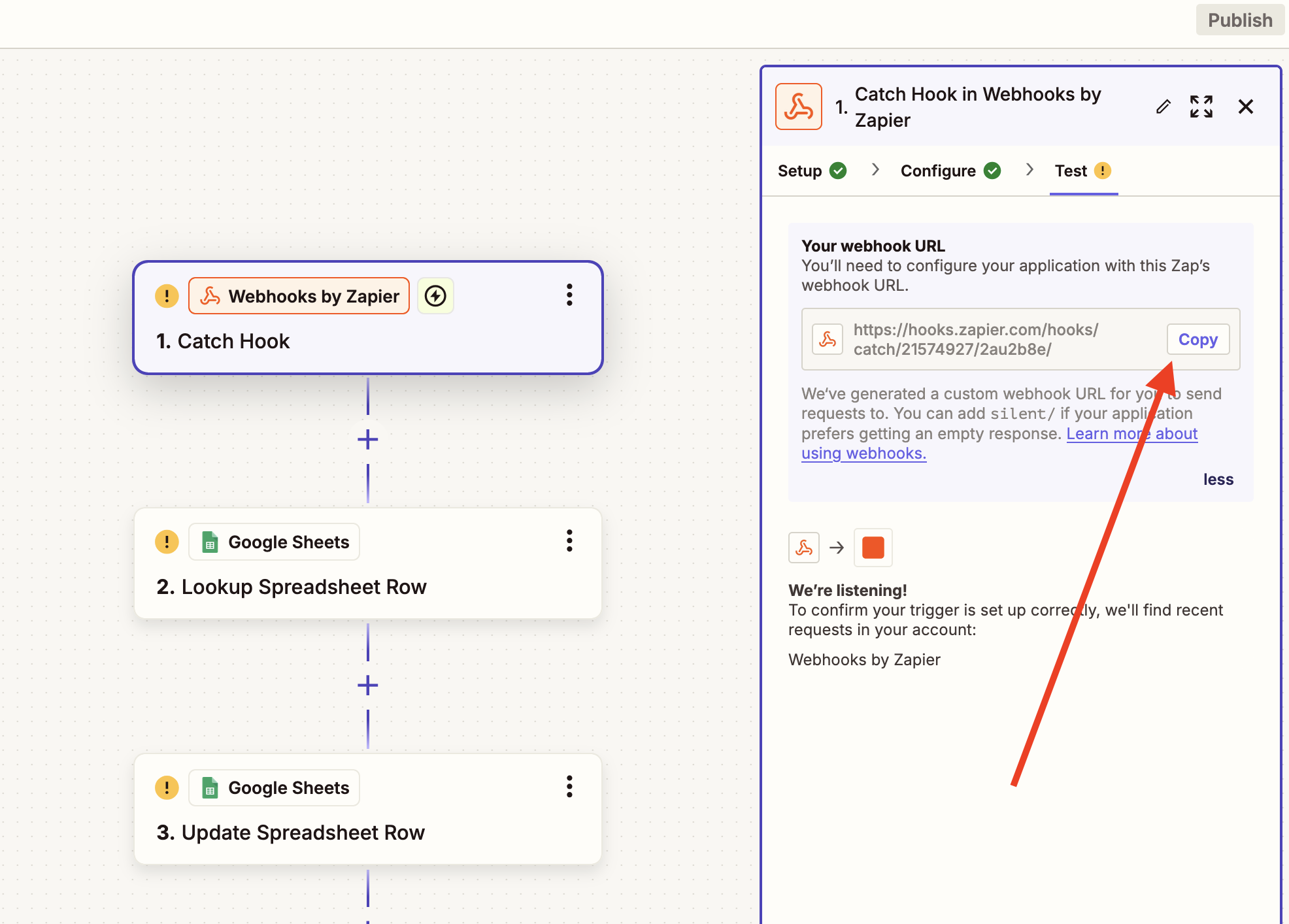1289x924 pixels.
Task: Click Catch Hook in Webhooks by Zapier title
Action: [x=978, y=107]
